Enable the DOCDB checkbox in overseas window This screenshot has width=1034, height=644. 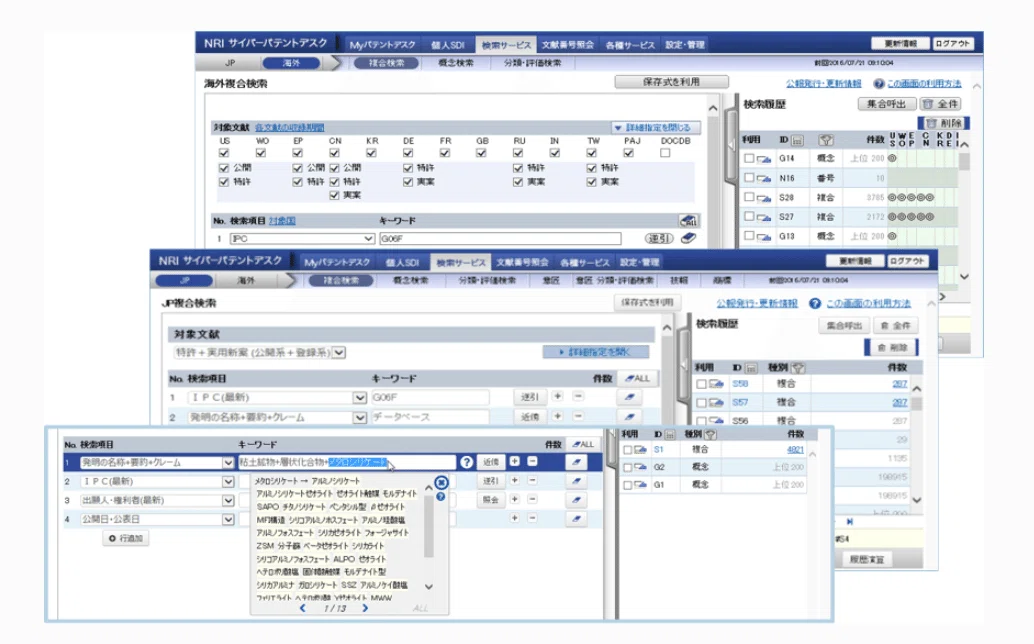665,153
